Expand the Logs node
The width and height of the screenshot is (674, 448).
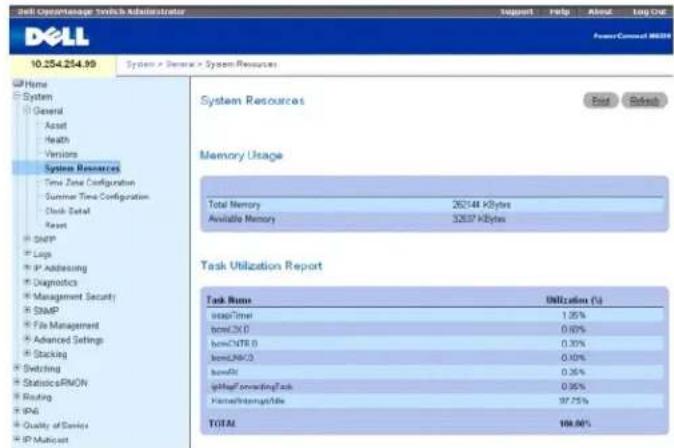pos(28,254)
